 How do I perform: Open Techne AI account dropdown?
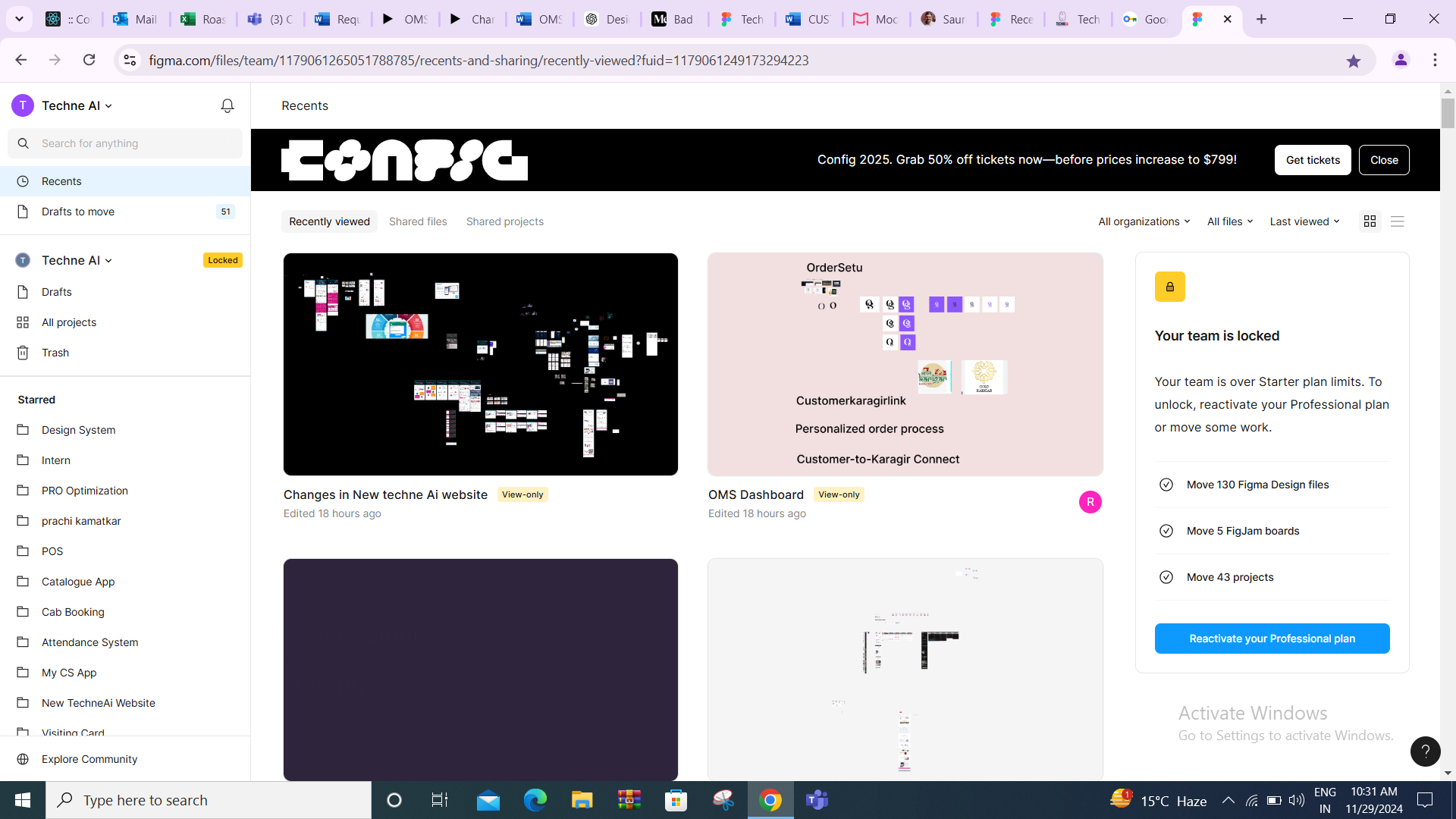point(63,105)
